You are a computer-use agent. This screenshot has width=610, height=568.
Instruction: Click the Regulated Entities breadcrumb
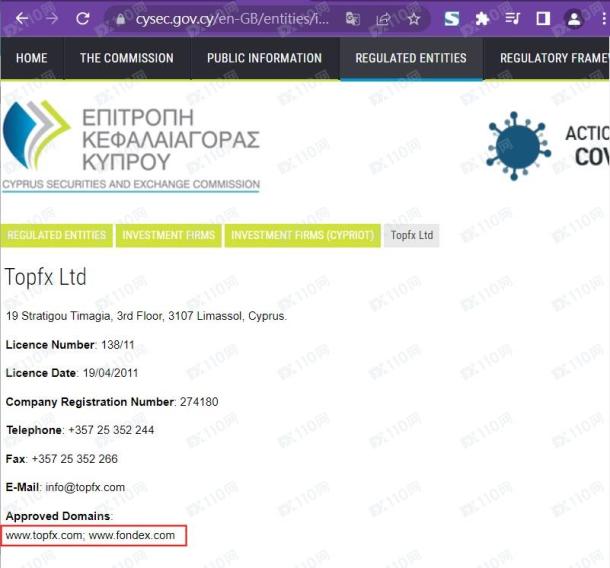pos(56,235)
